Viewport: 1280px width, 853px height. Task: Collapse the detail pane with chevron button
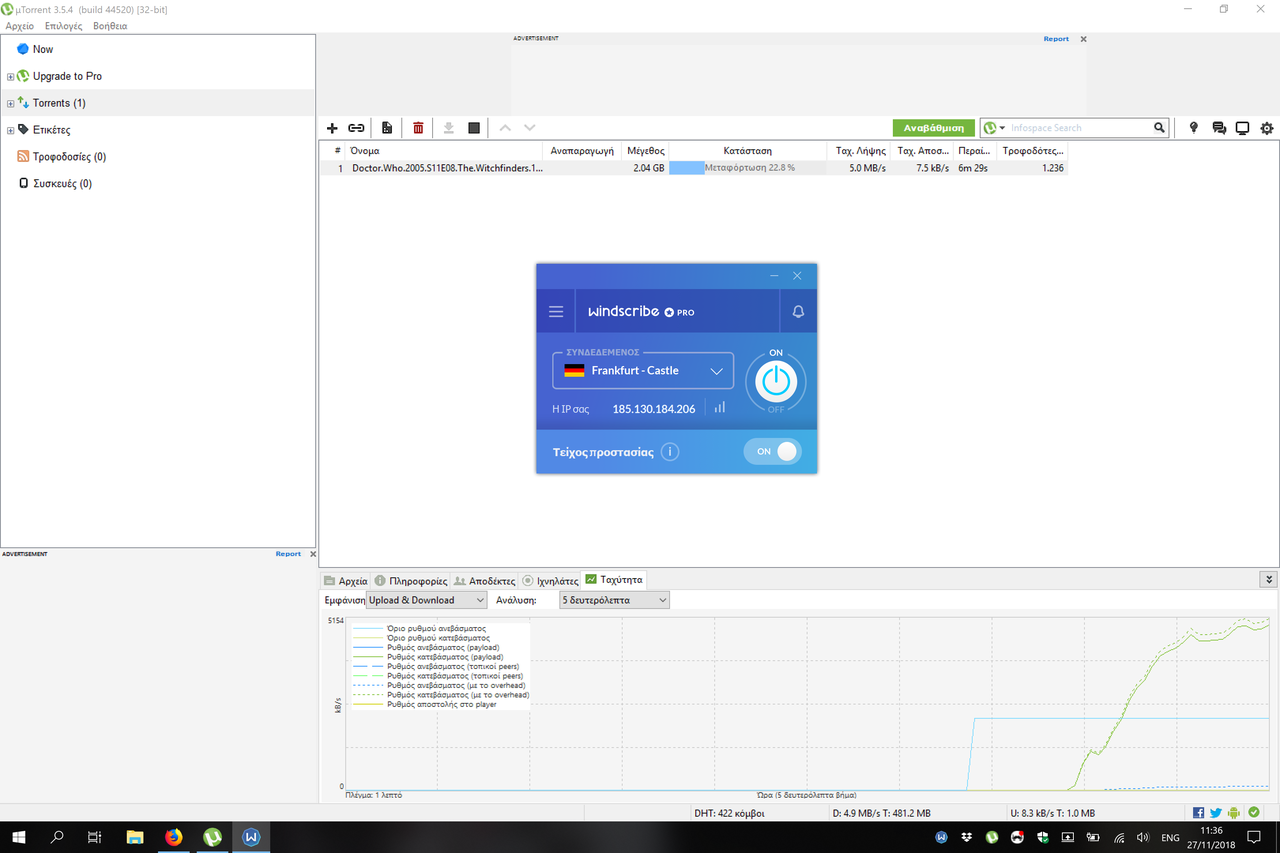[x=1269, y=579]
